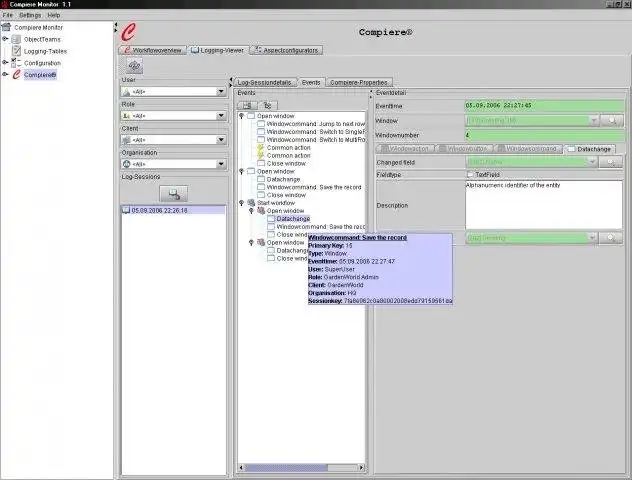Click the Events scrollbar left arrow

241,468
